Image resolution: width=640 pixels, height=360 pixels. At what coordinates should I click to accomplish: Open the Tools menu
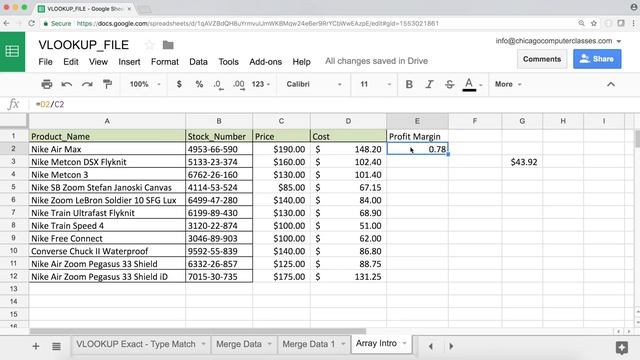(x=228, y=62)
